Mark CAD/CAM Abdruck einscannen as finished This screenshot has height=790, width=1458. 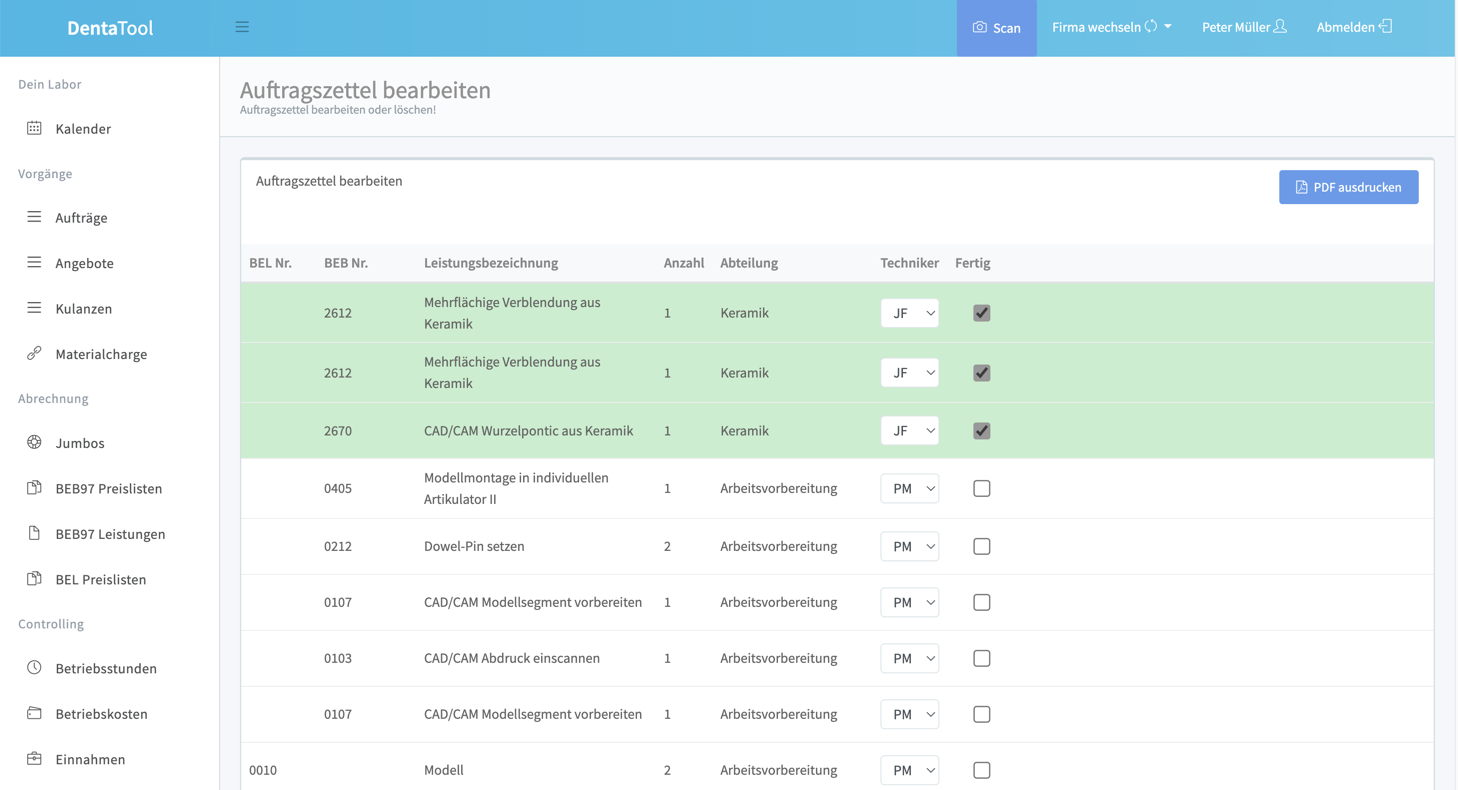[981, 658]
